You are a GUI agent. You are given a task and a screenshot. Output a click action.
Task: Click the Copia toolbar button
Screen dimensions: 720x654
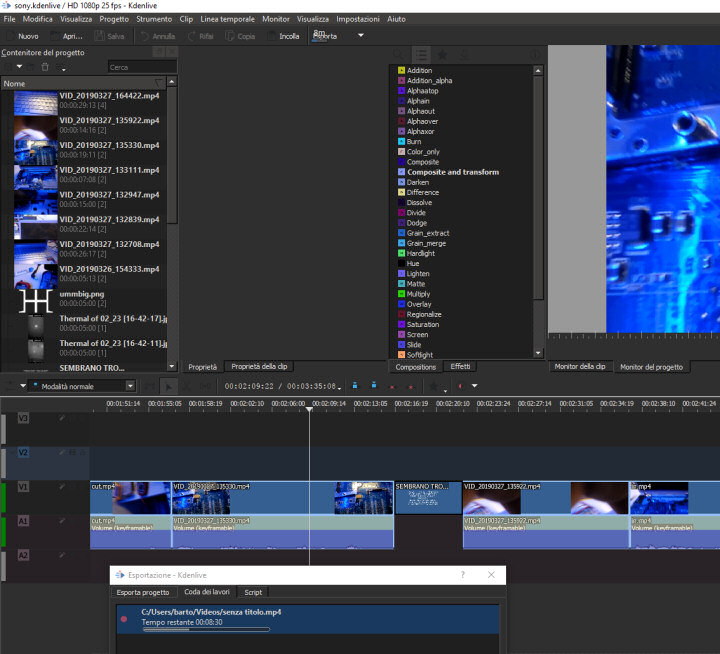coord(240,36)
